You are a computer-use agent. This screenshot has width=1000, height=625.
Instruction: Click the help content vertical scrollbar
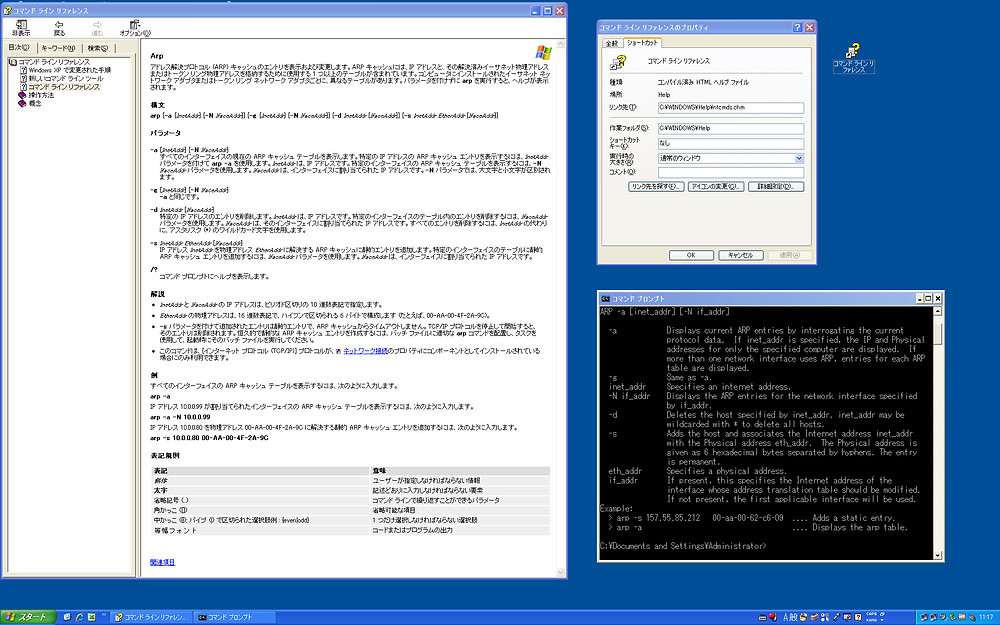561,308
